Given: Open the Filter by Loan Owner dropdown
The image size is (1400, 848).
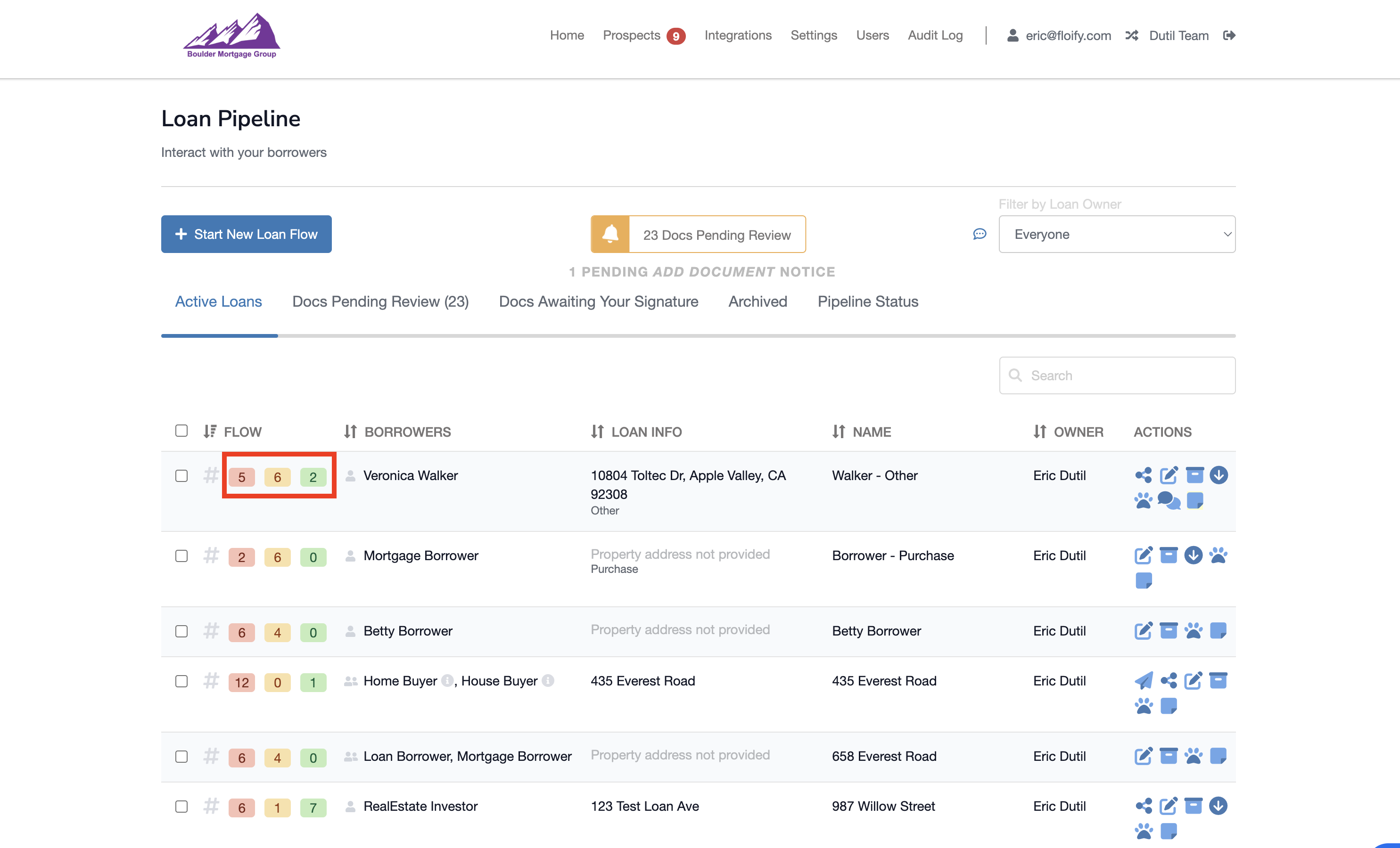Looking at the screenshot, I should tap(1117, 234).
